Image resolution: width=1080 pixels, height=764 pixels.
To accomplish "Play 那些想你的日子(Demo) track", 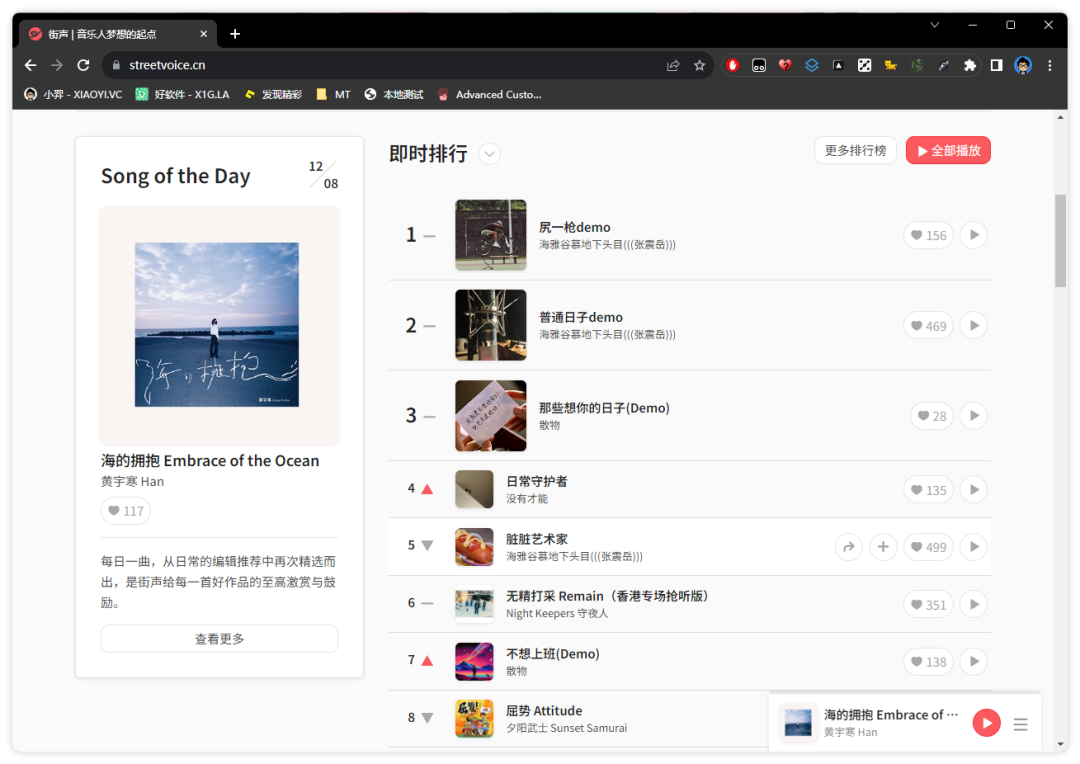I will [x=973, y=415].
